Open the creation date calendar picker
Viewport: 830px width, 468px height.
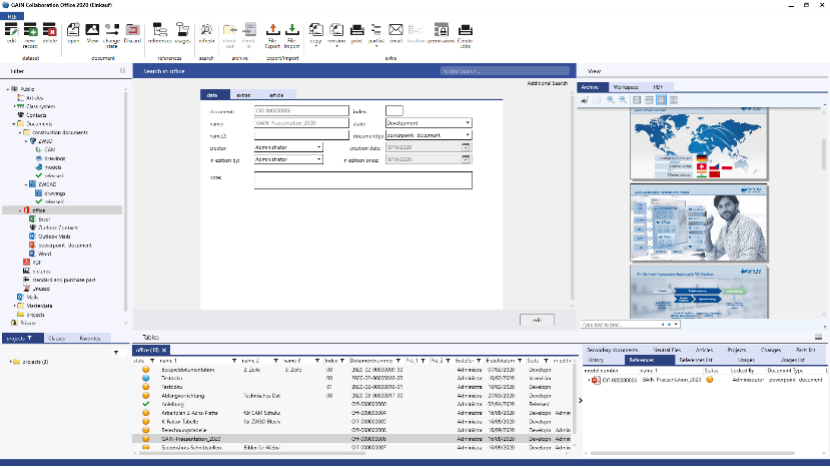click(466, 147)
